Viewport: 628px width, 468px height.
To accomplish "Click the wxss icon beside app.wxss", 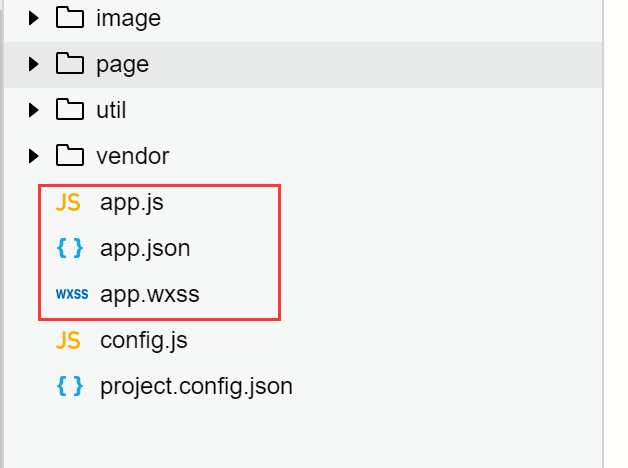I will [x=71, y=294].
